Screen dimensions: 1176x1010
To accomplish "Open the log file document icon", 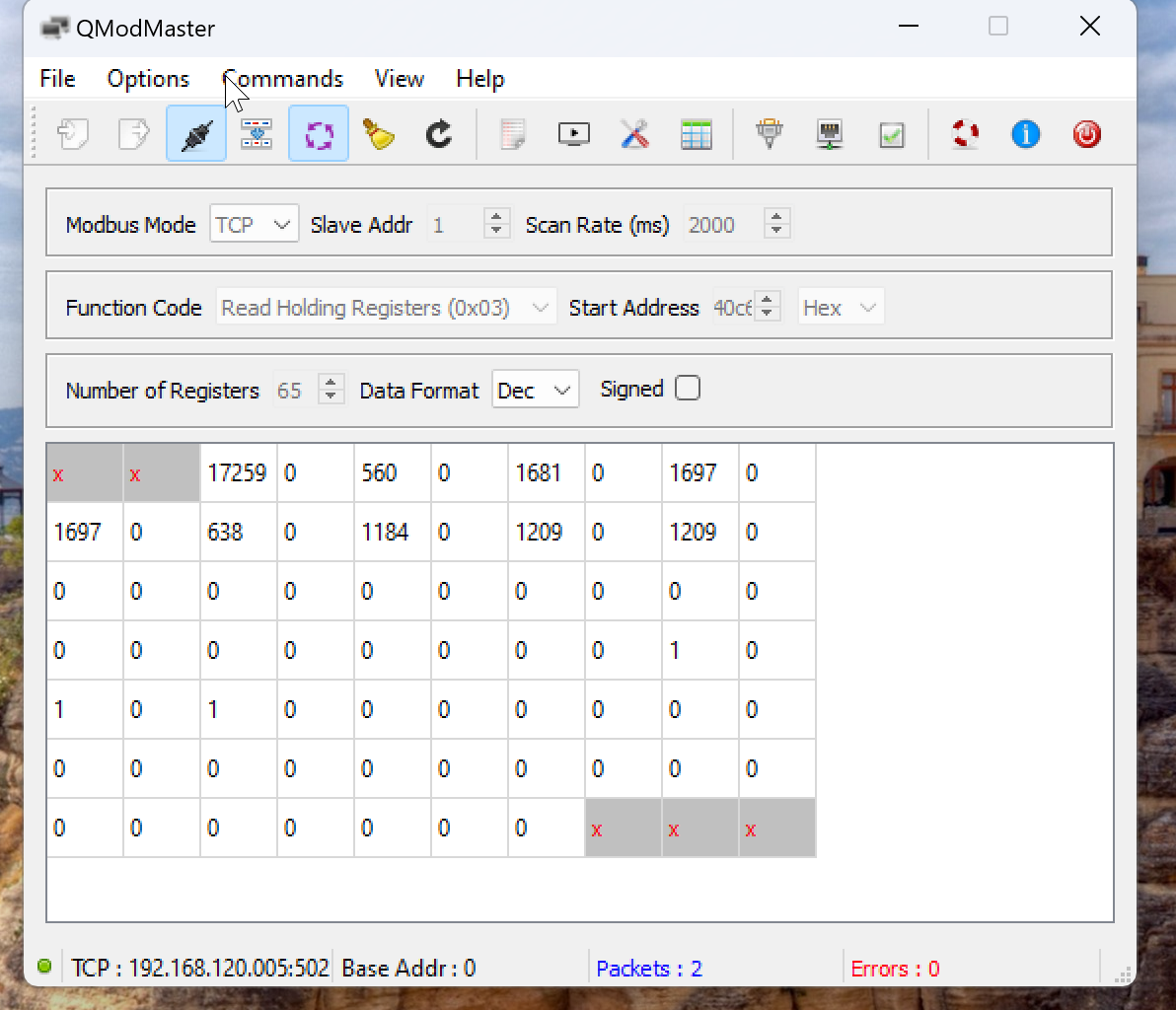I will pos(513,134).
